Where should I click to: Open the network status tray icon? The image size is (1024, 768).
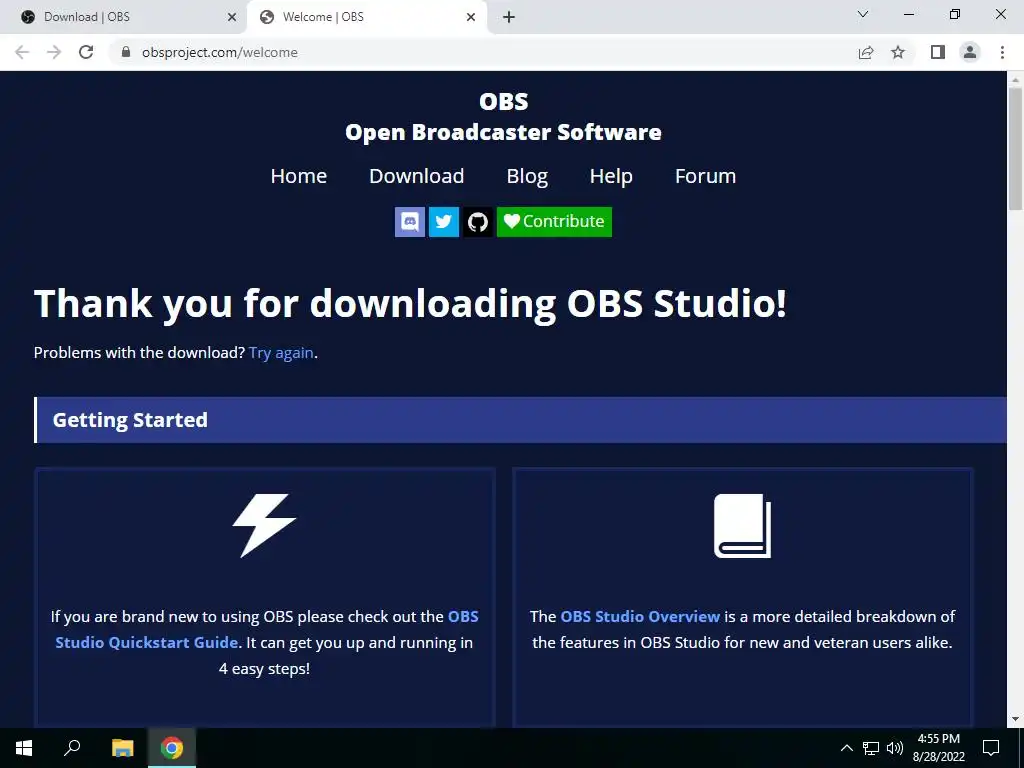871,748
